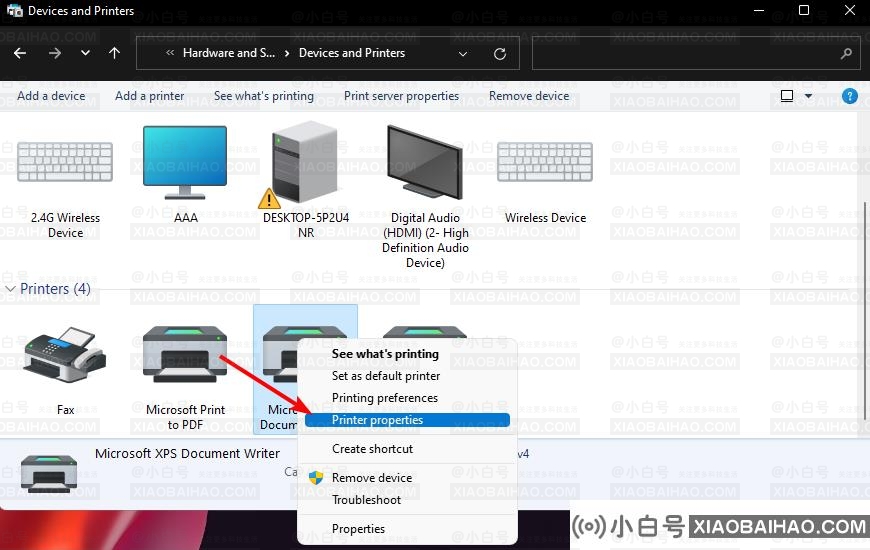Select the Fax printer icon
This screenshot has width=870, height=550.
pos(65,355)
